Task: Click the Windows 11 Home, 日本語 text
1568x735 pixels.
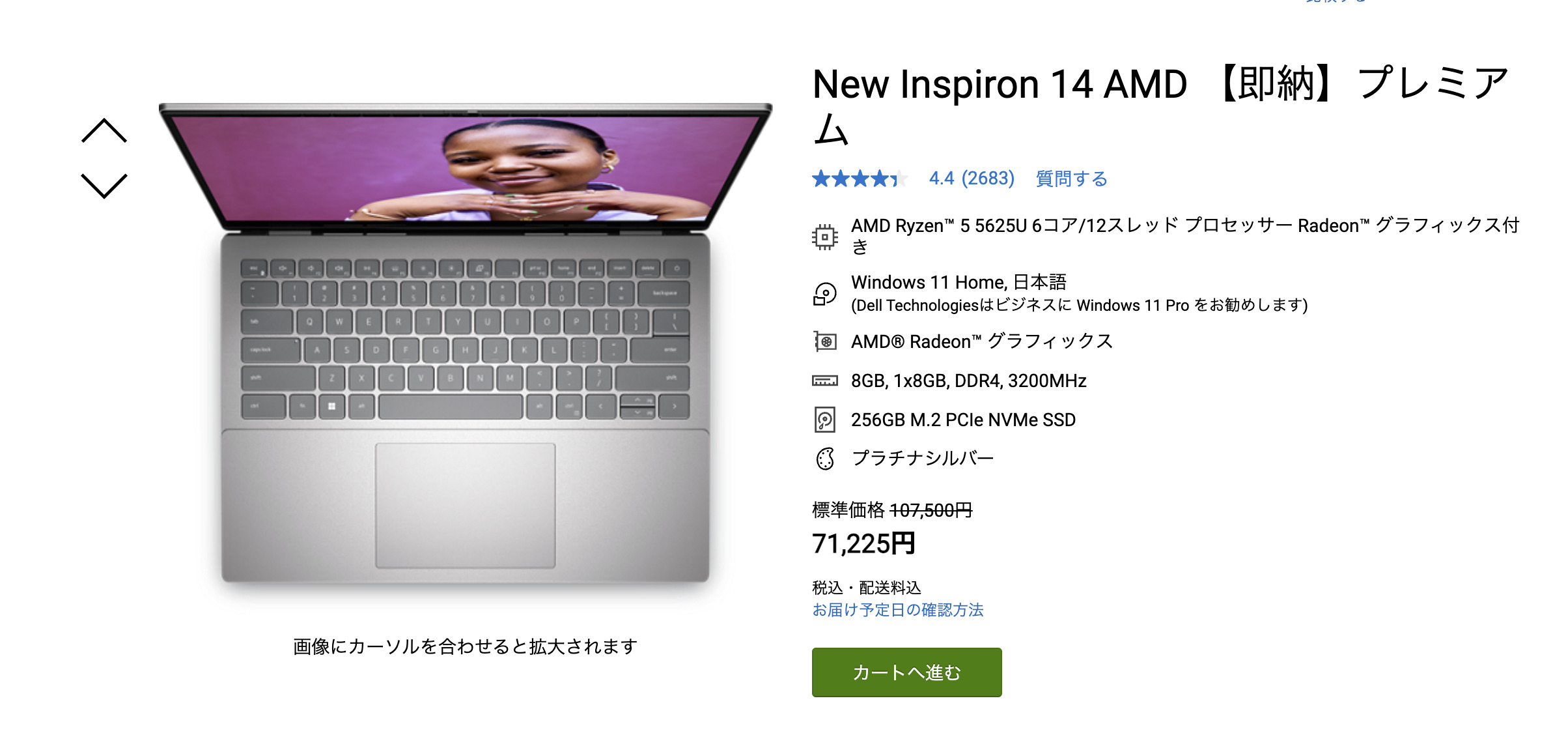Action: point(959,282)
